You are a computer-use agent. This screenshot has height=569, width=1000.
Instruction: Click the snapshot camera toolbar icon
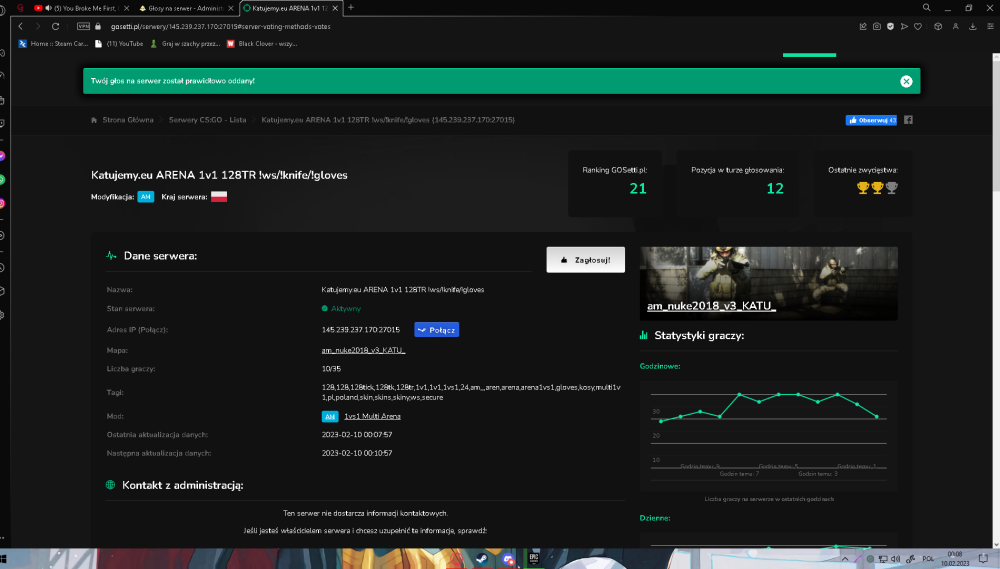(877, 26)
